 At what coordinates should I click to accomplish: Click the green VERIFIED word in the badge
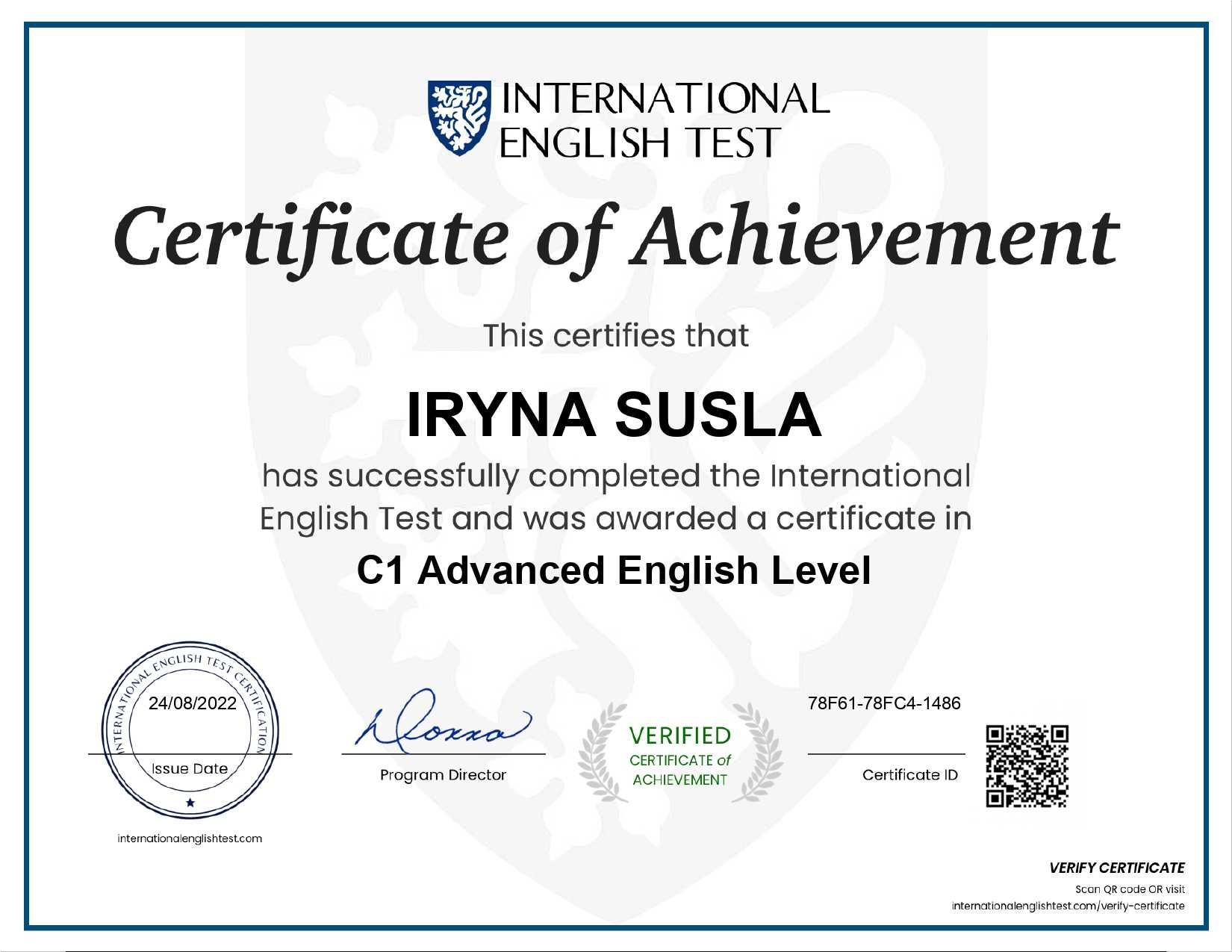pos(680,735)
